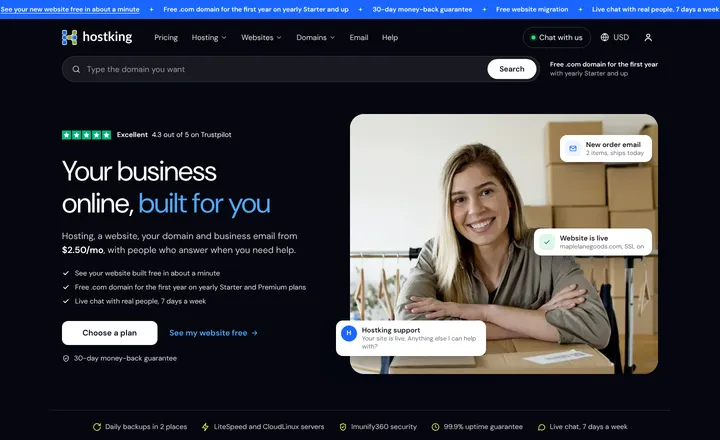
Task: Click the Website is live notification card
Action: click(593, 242)
